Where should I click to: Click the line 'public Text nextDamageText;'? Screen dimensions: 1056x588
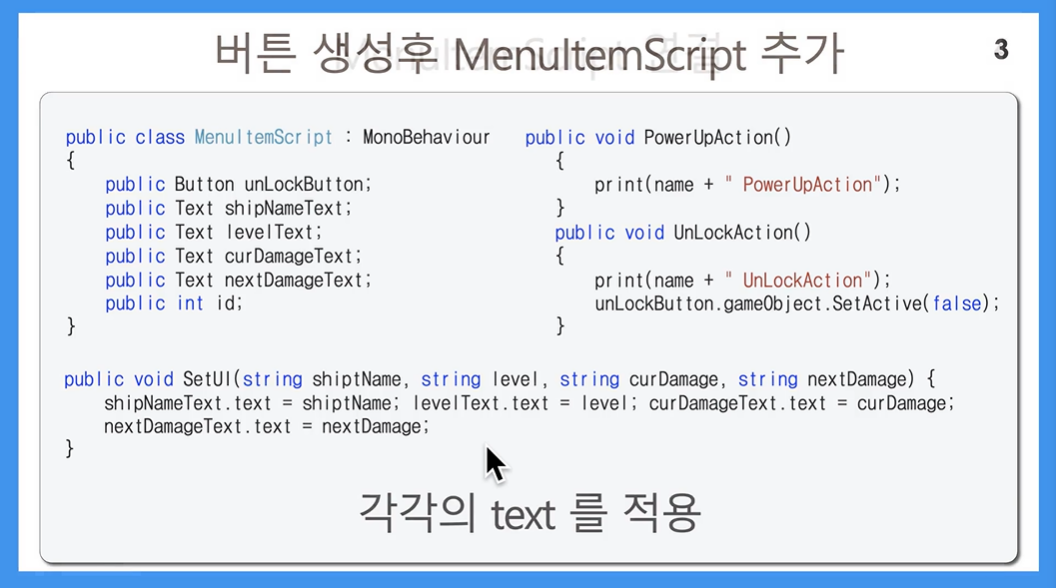238,280
